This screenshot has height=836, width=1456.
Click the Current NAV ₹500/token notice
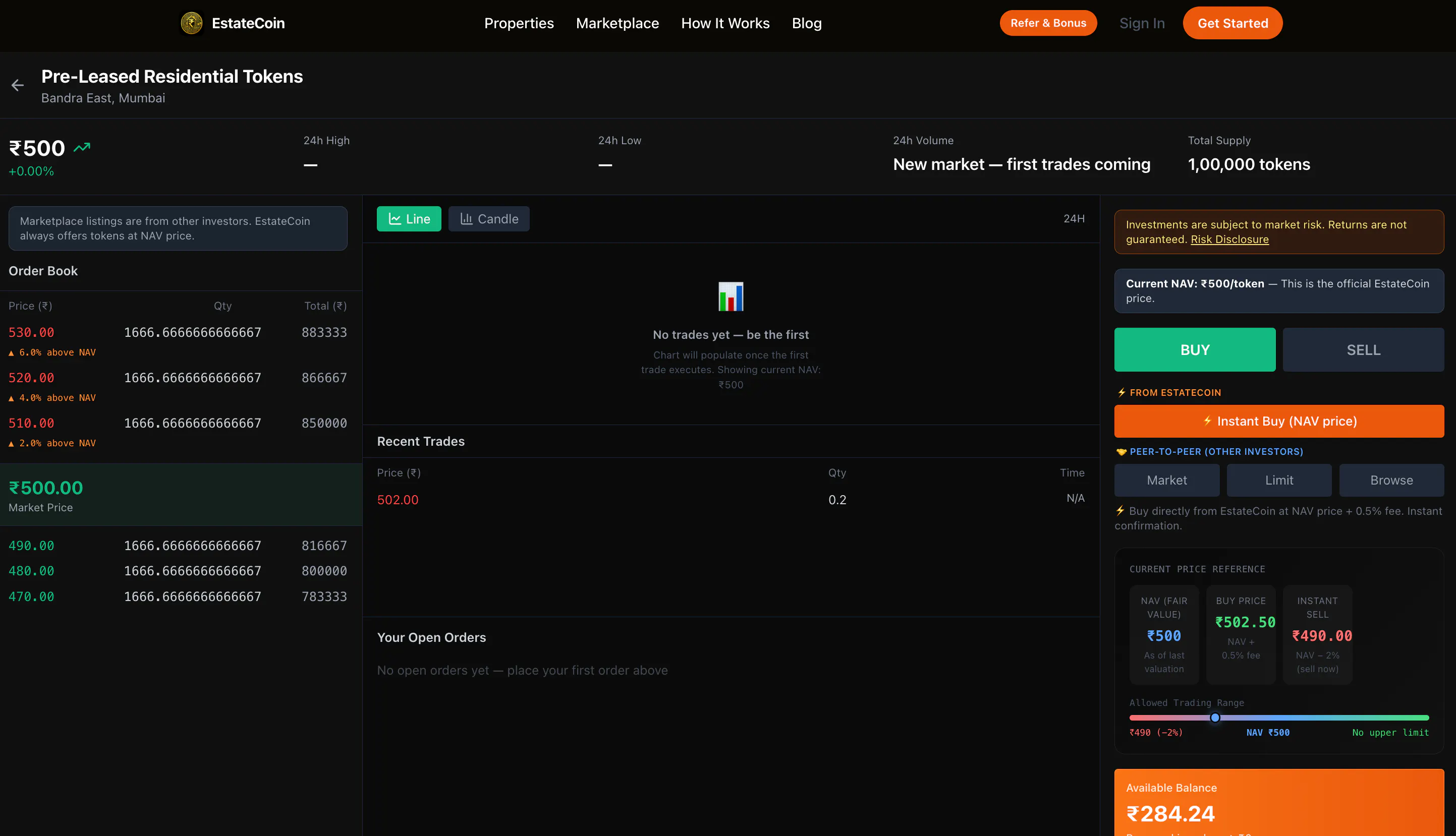point(1279,290)
